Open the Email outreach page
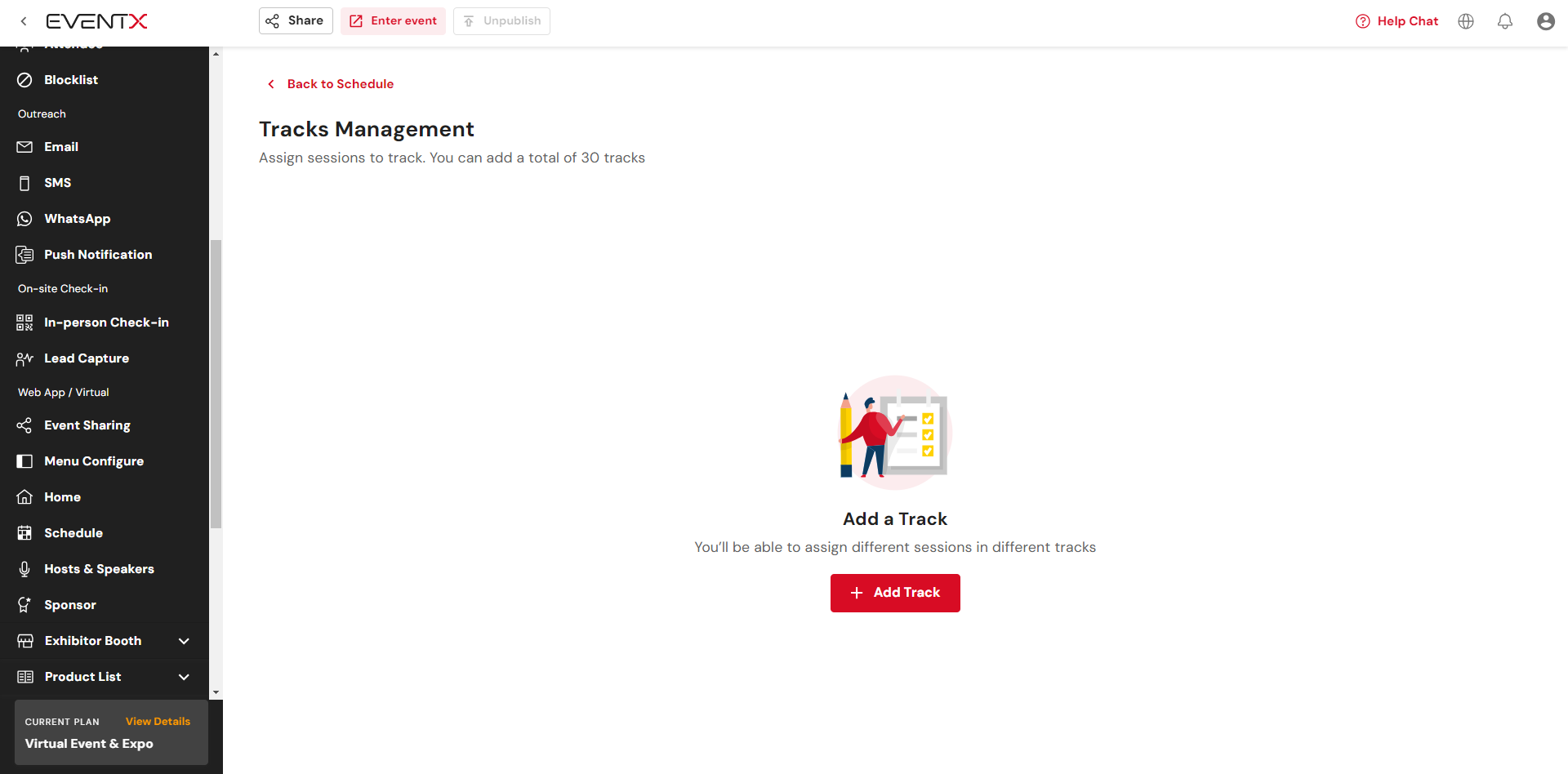1568x774 pixels. (x=105, y=147)
